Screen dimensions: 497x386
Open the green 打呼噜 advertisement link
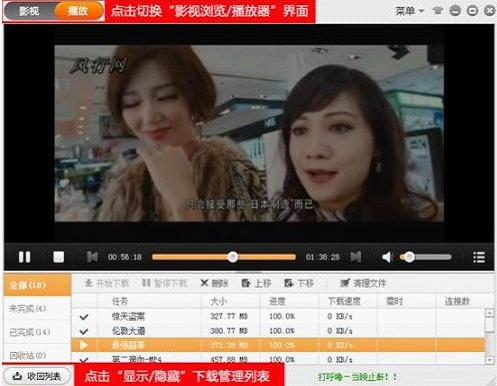click(x=357, y=377)
